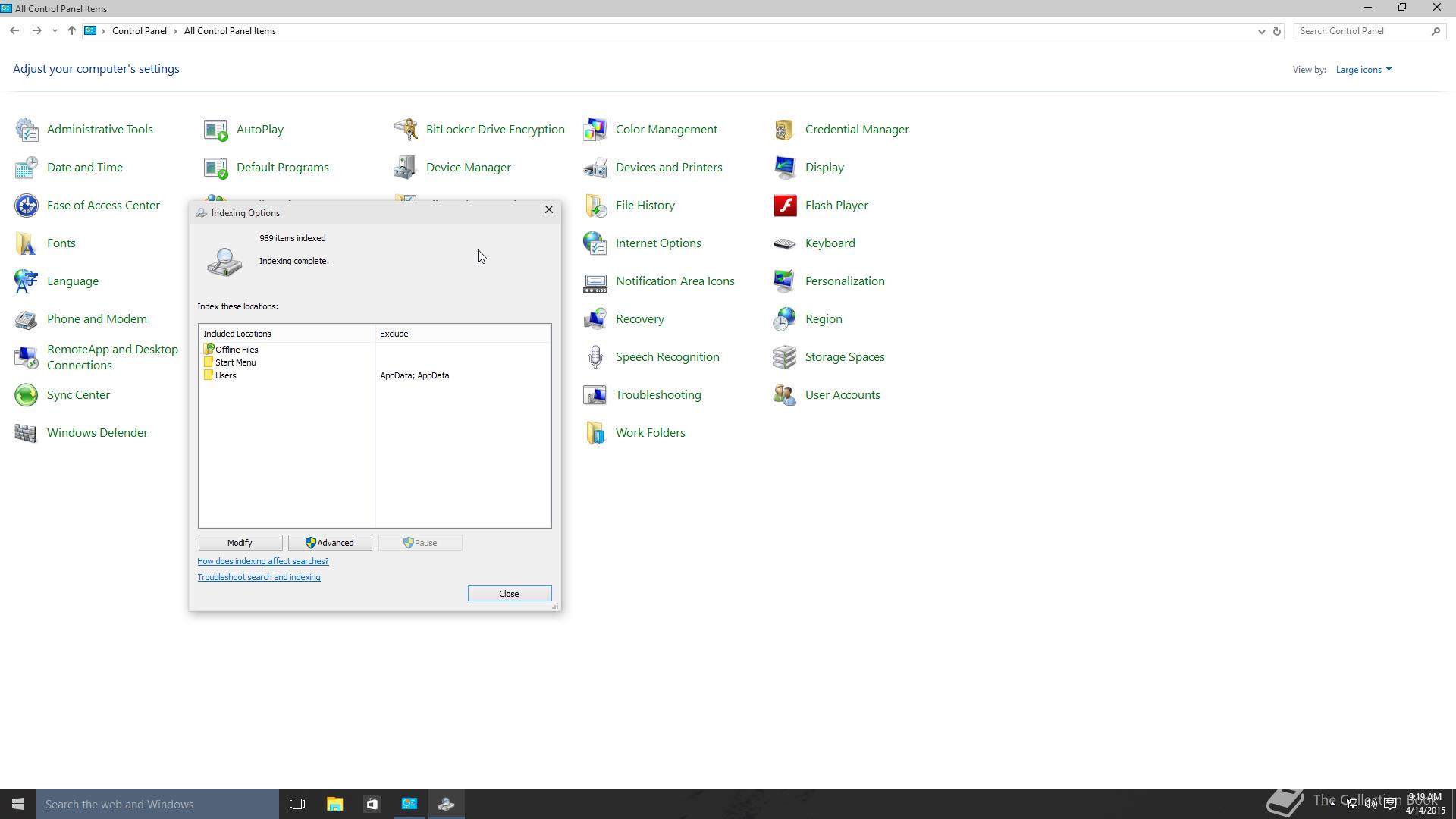
Task: Open Language settings icon
Action: pos(27,281)
